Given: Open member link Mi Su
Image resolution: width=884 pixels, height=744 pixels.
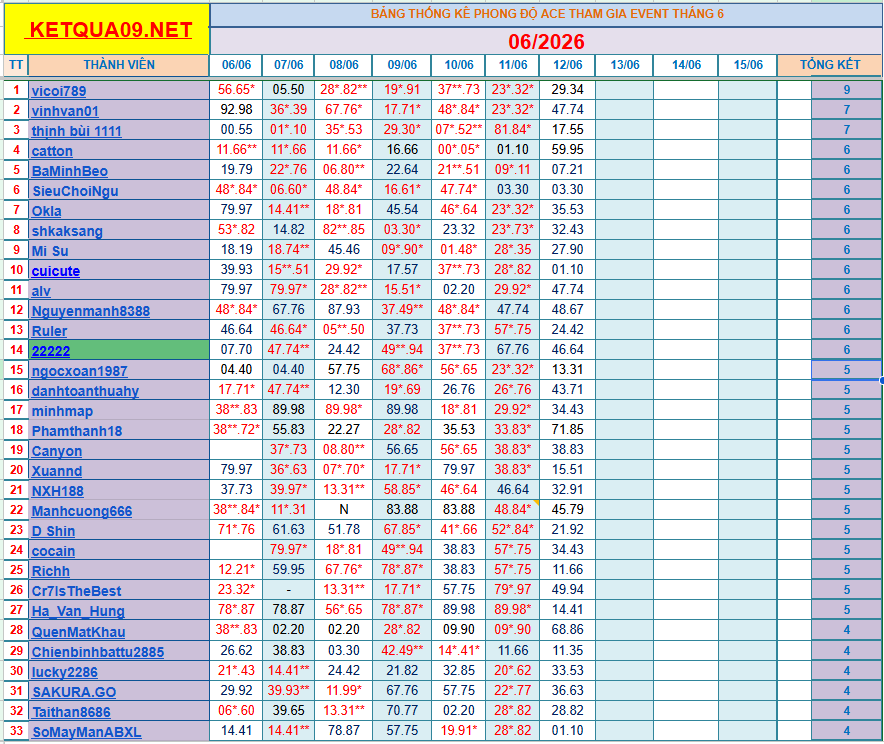Looking at the screenshot, I should 50,251.
